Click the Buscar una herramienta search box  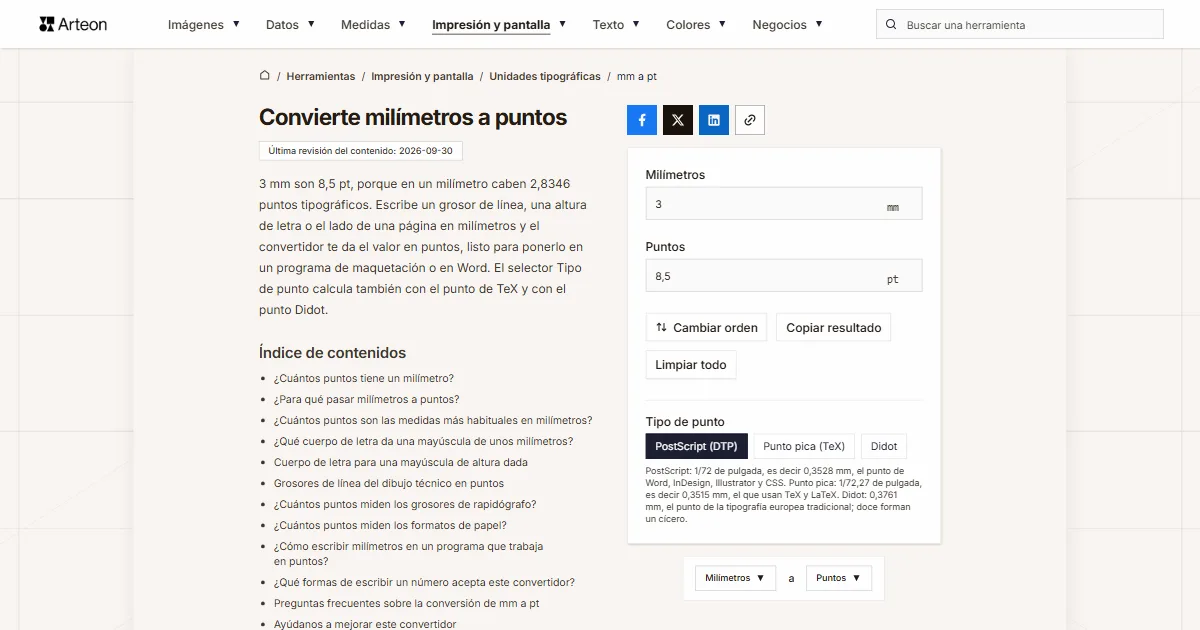pos(1020,25)
